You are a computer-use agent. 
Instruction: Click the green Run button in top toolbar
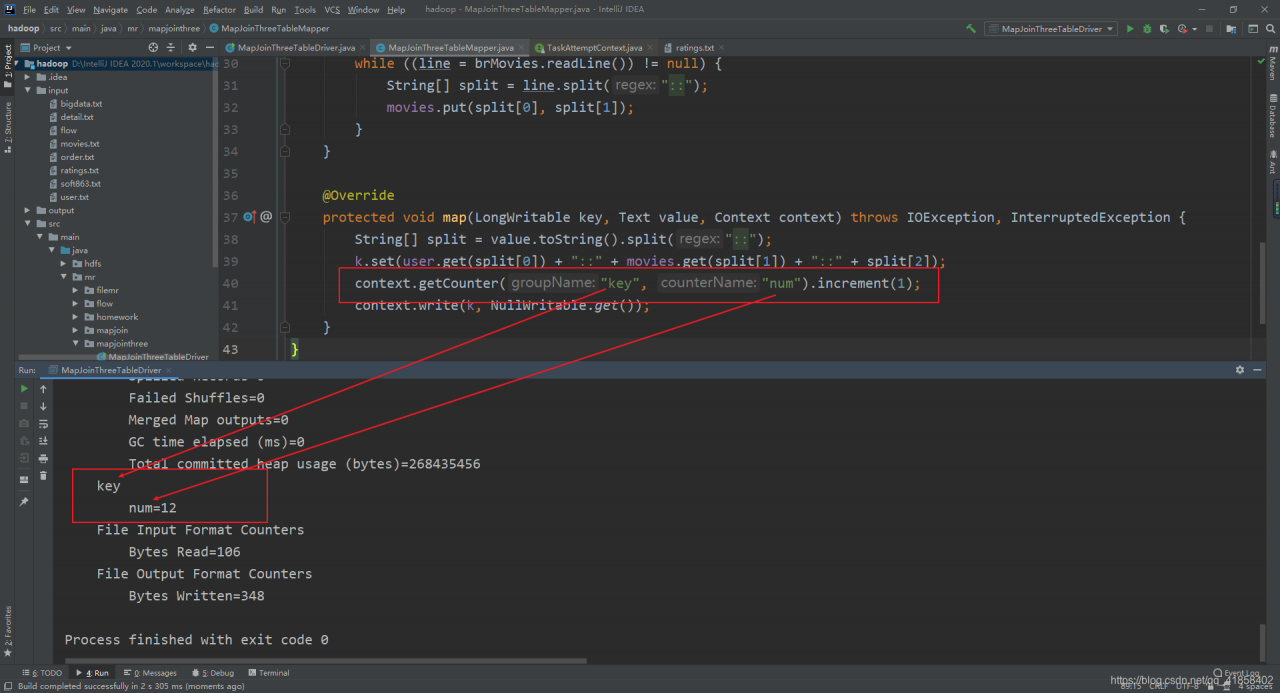(1130, 29)
